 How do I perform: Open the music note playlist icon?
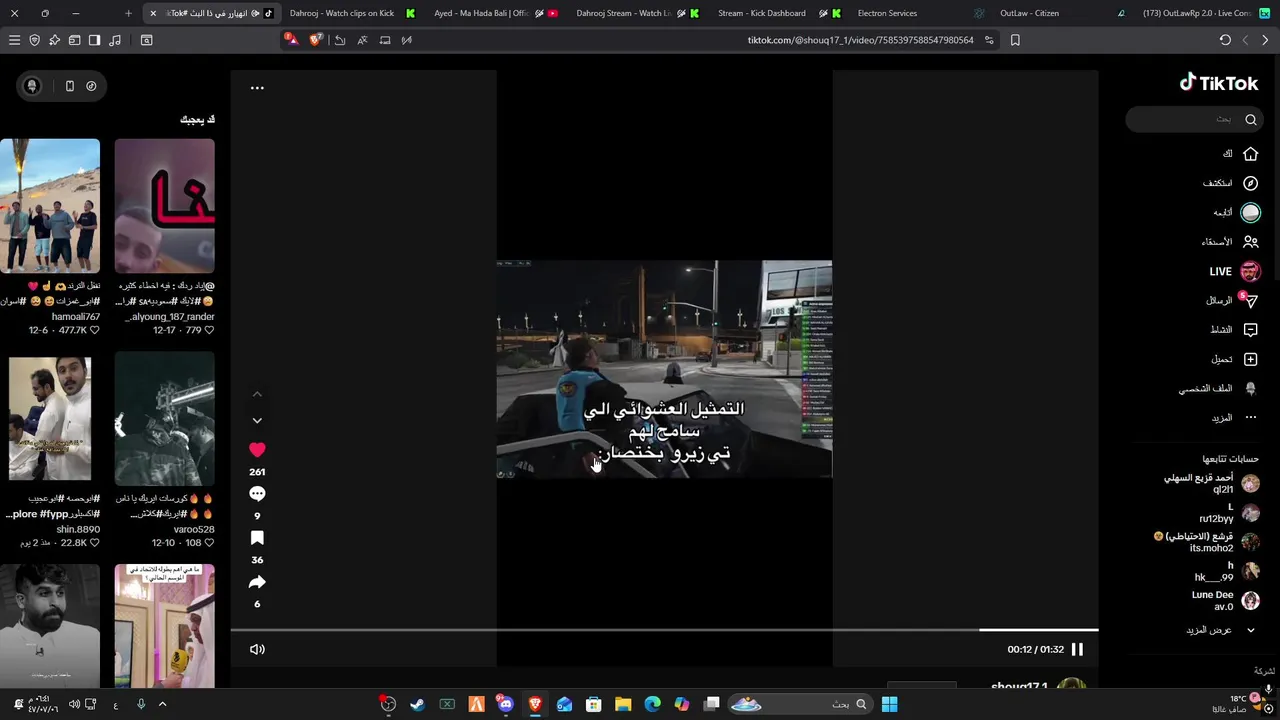click(114, 40)
